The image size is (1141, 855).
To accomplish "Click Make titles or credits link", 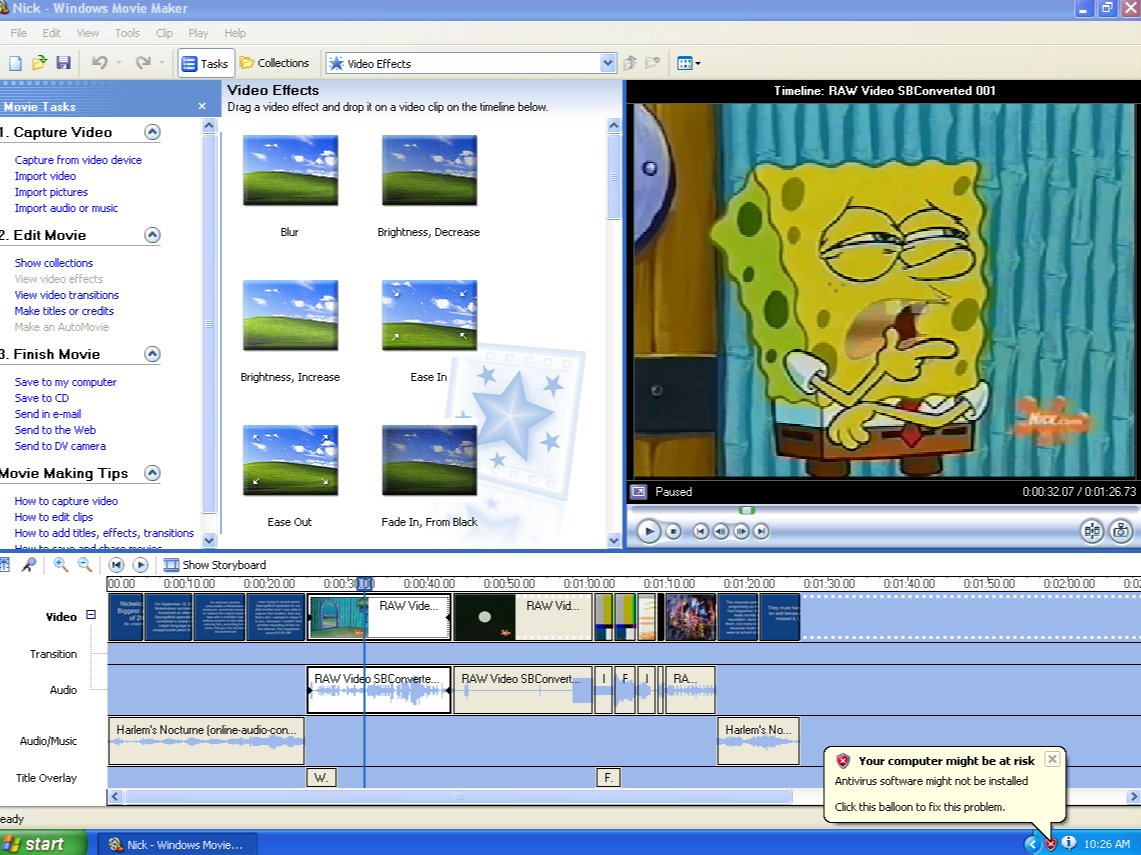I will [x=64, y=311].
